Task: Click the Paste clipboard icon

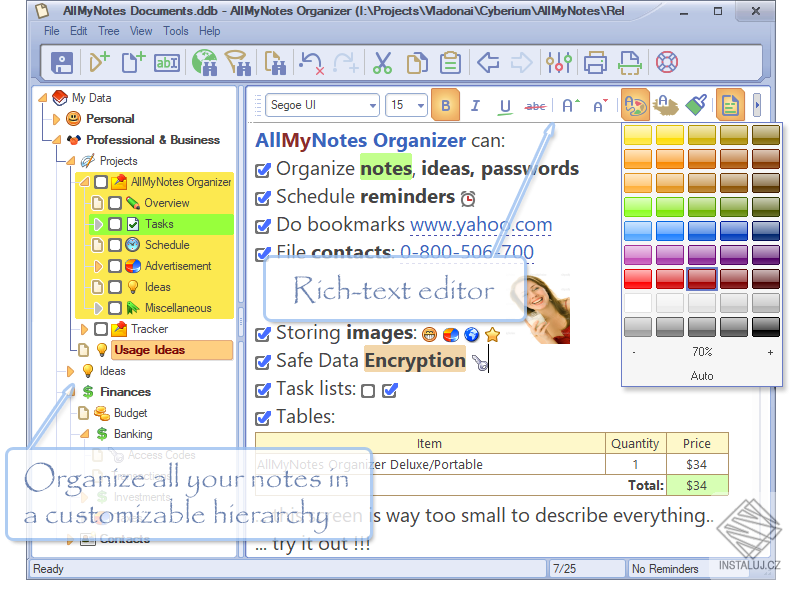Action: [x=450, y=63]
